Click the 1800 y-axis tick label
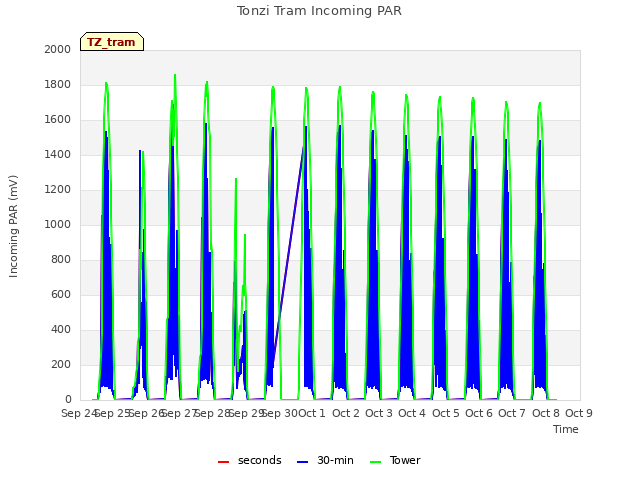 (x=58, y=84)
